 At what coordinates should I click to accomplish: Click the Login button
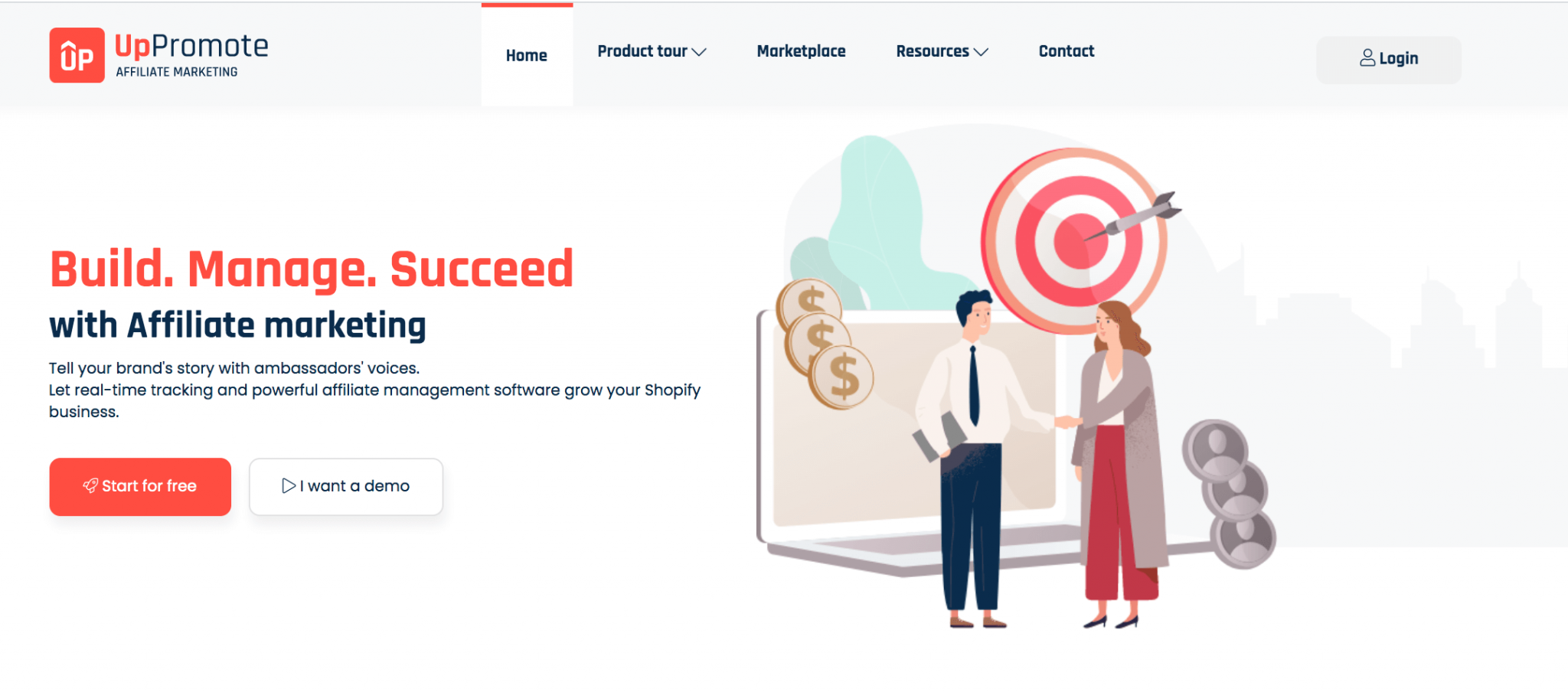[x=1388, y=59]
